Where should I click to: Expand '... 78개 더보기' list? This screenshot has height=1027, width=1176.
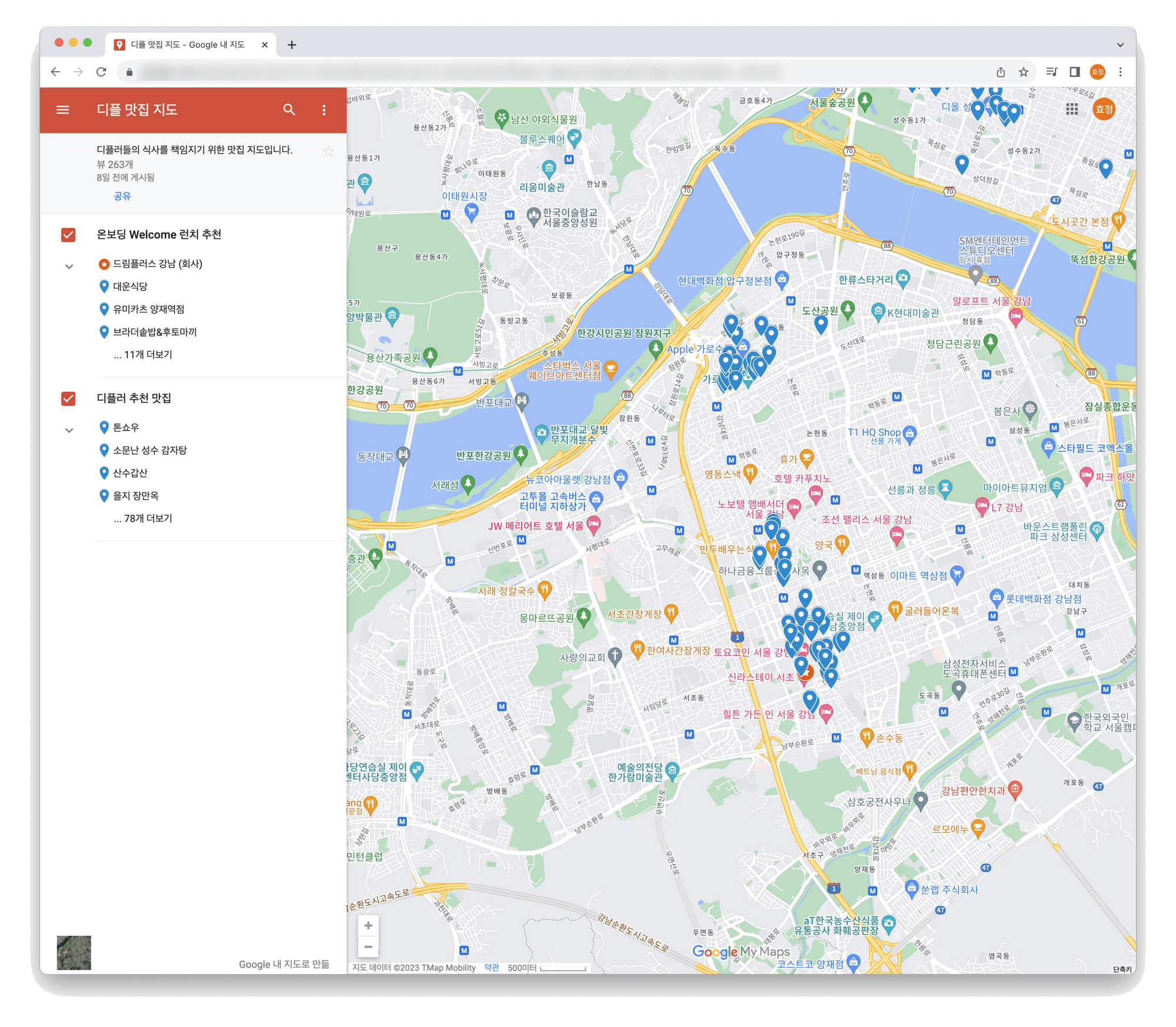[143, 518]
